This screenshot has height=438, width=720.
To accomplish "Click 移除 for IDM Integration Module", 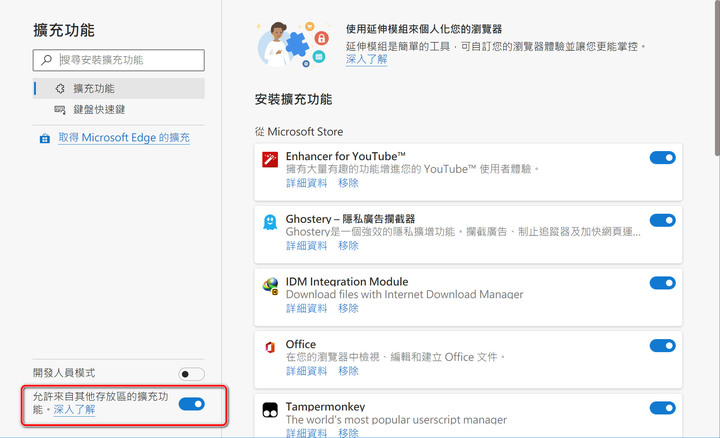I will 348,308.
